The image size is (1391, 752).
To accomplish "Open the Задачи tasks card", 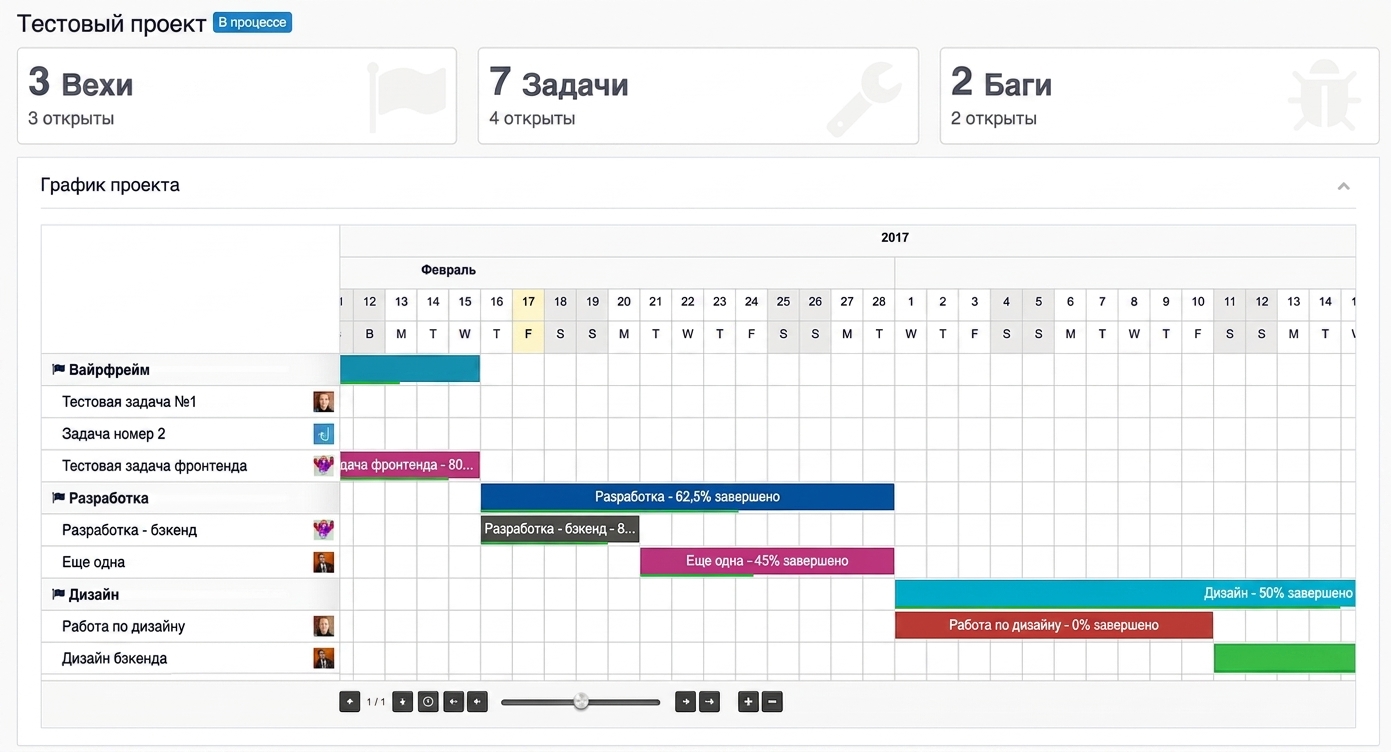I will [x=698, y=96].
